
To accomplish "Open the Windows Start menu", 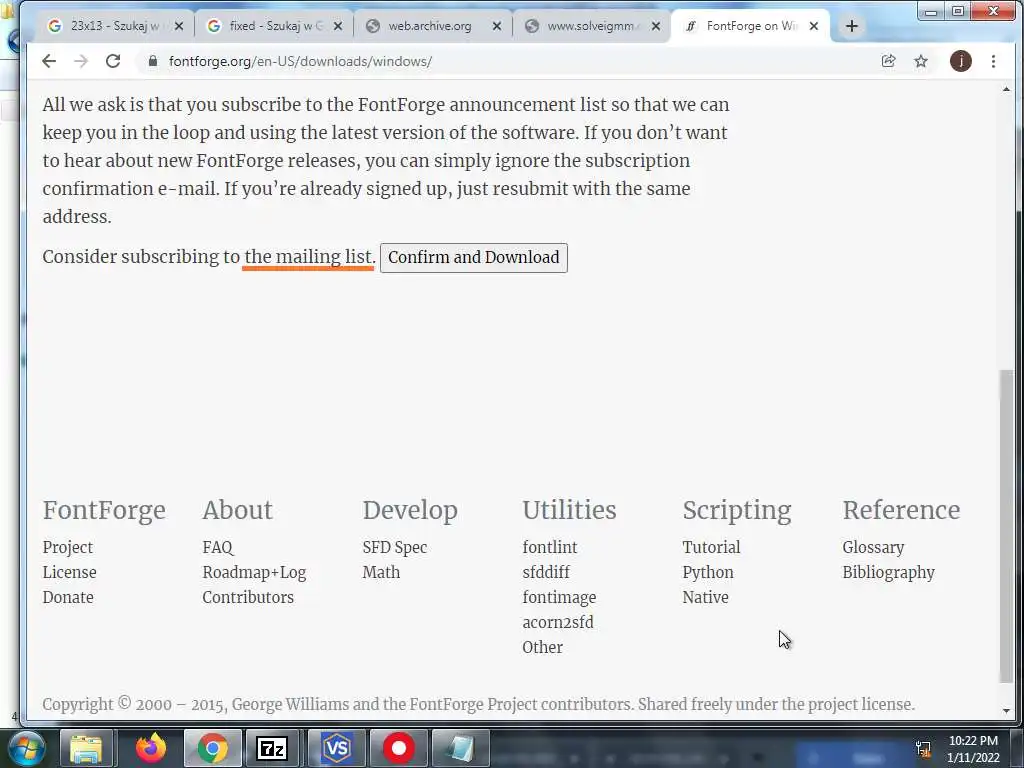I will coord(25,748).
